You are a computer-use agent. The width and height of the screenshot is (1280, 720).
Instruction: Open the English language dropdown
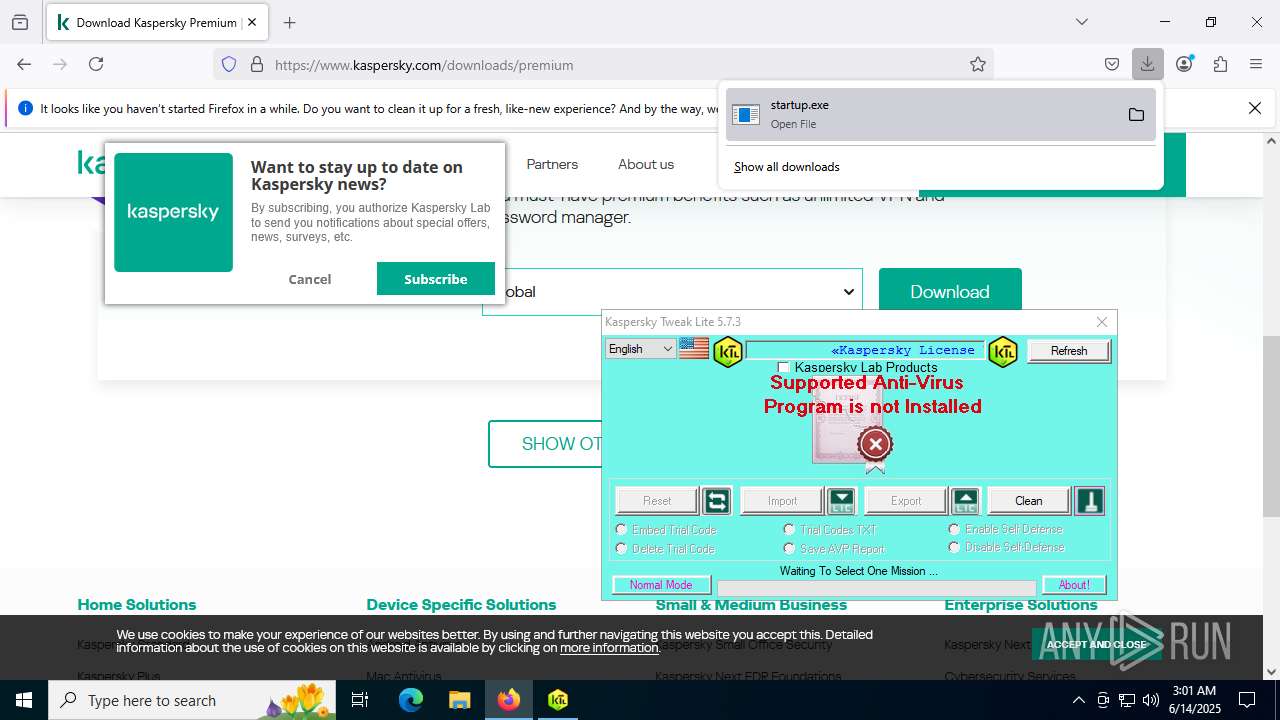click(x=641, y=349)
